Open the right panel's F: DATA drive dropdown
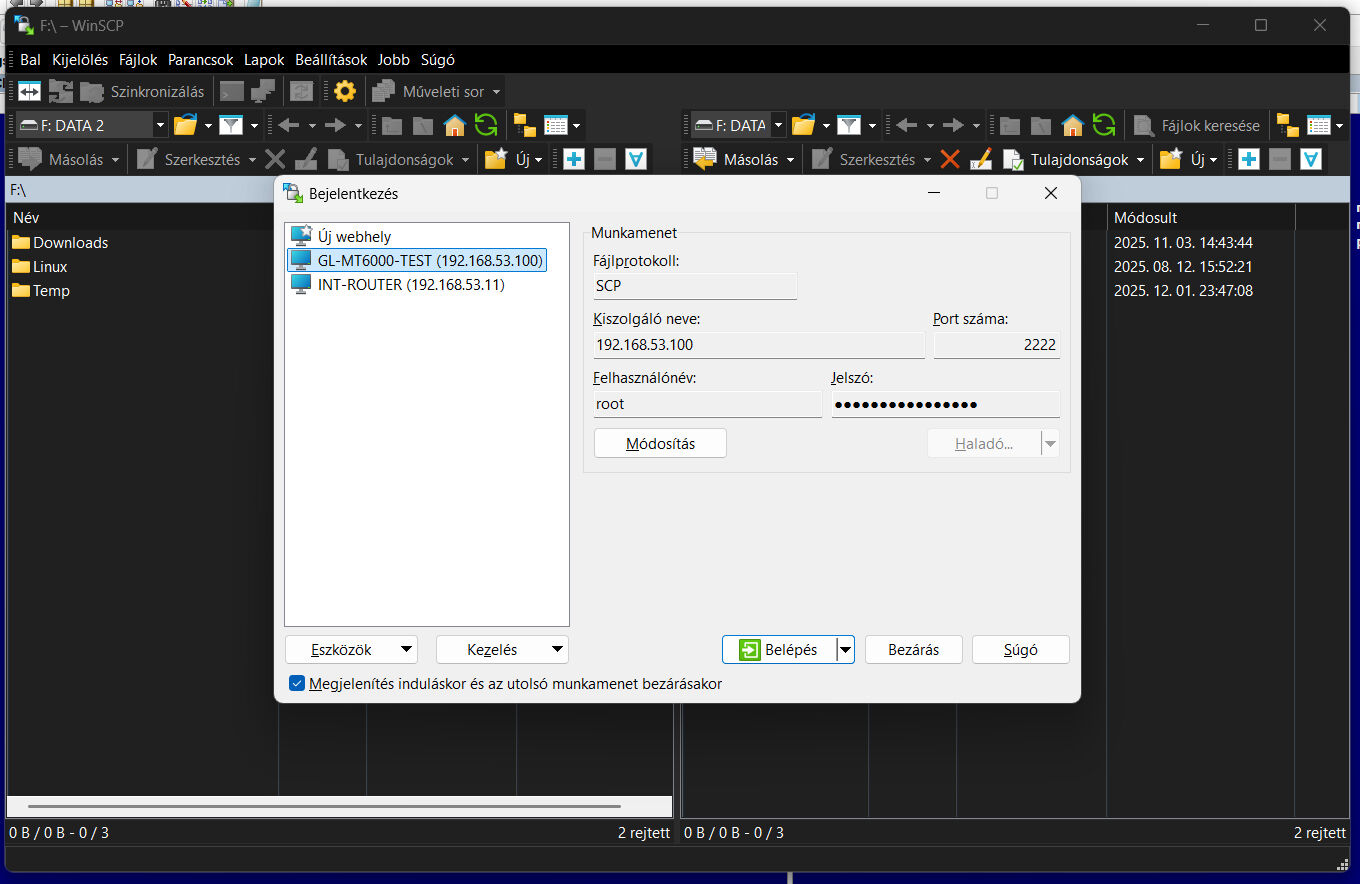The height and width of the screenshot is (884, 1360). [x=778, y=126]
